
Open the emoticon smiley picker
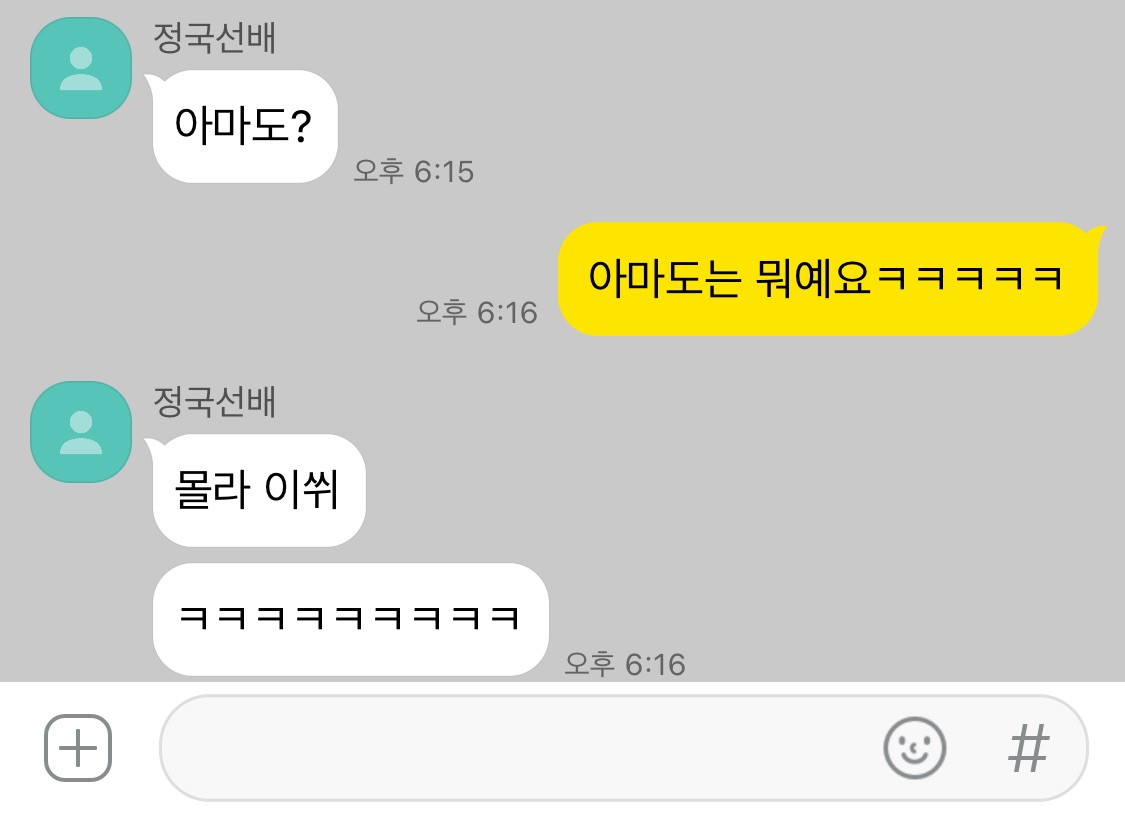coord(914,748)
